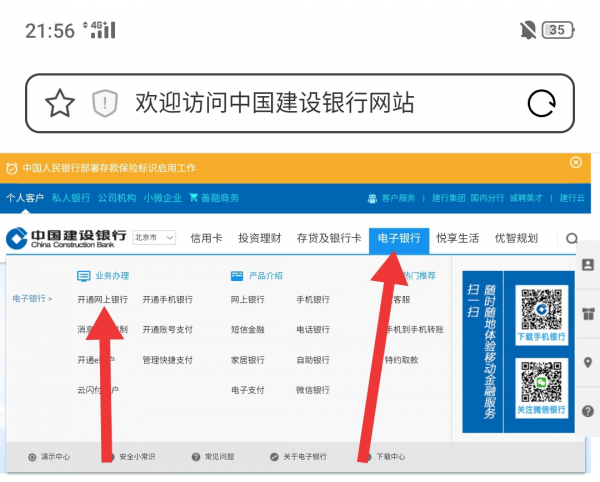Close the orange announcement banner

click(576, 162)
